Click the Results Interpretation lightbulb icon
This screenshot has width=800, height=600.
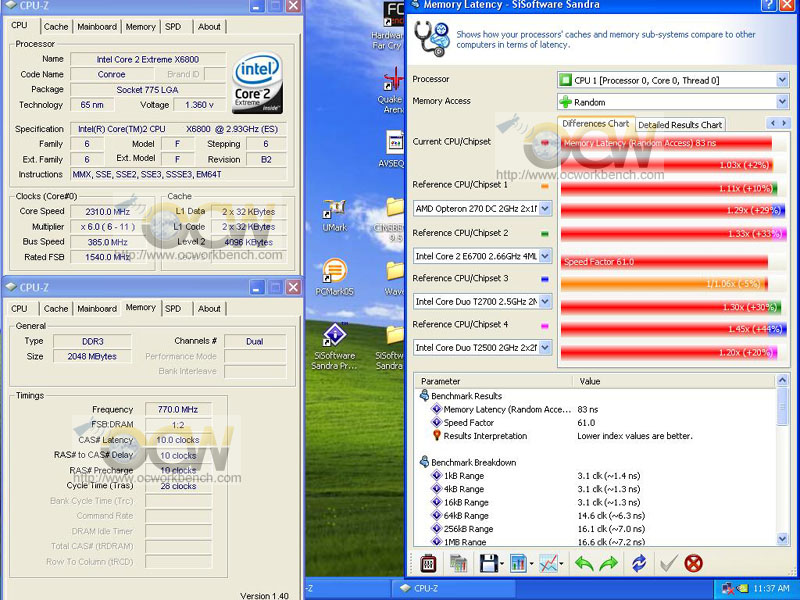tap(437, 436)
